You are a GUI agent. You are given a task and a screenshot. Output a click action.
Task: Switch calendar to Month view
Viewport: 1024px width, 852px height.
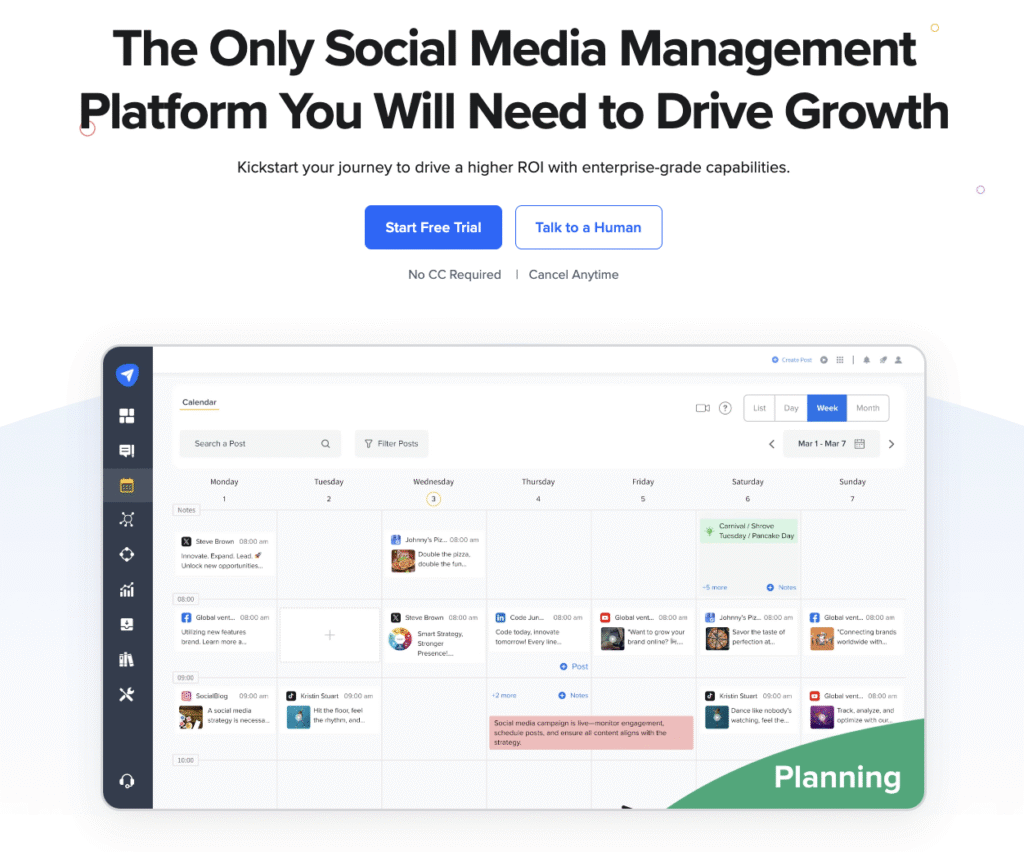pos(867,408)
